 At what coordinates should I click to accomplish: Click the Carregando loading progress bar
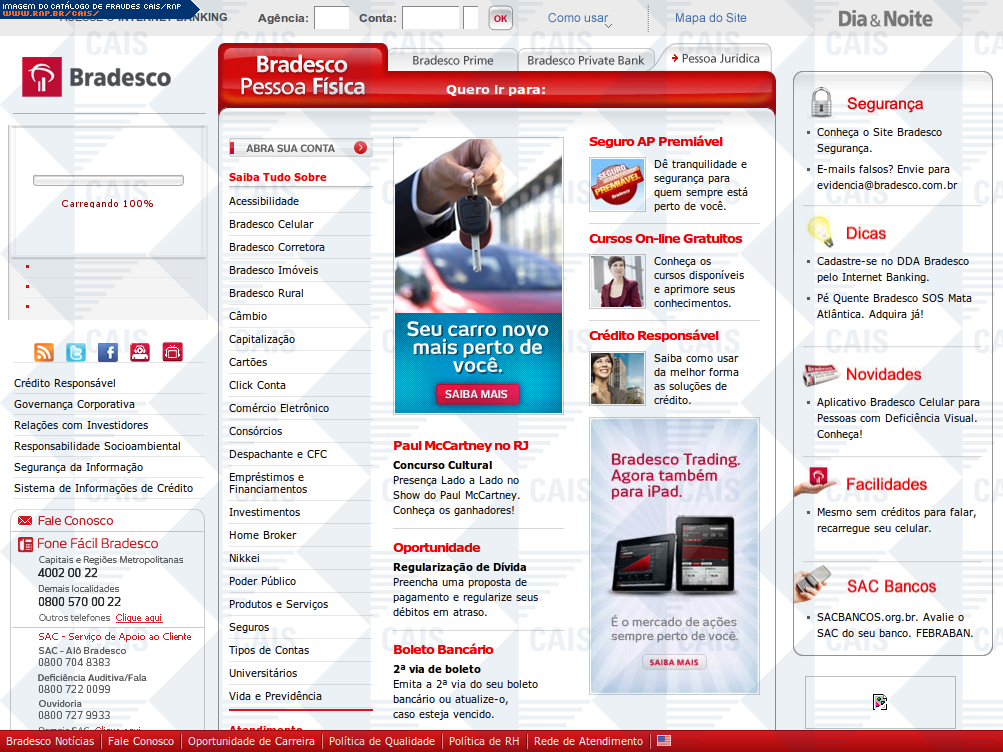pos(107,181)
